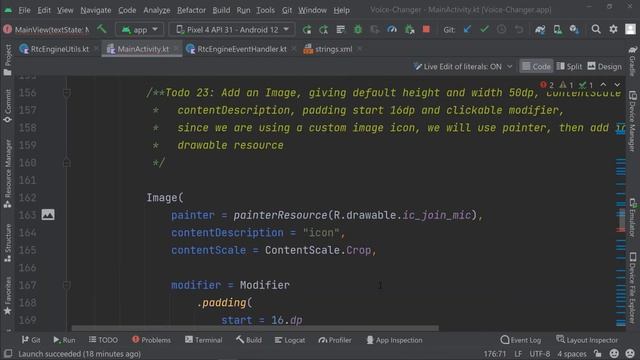
Task: Open the Favorites side panel
Action: click(x=7, y=296)
